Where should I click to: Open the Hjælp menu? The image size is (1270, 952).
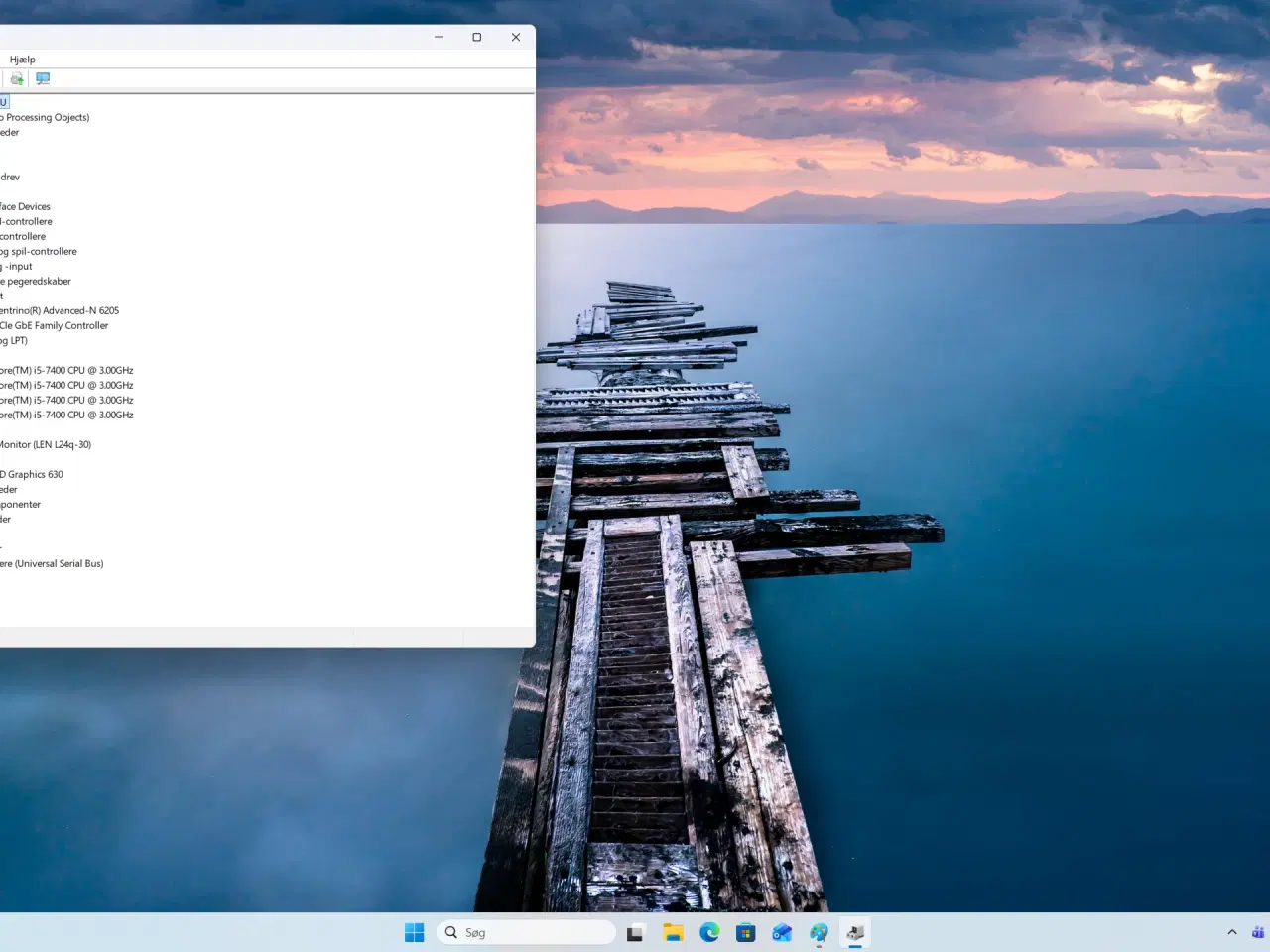click(x=24, y=59)
